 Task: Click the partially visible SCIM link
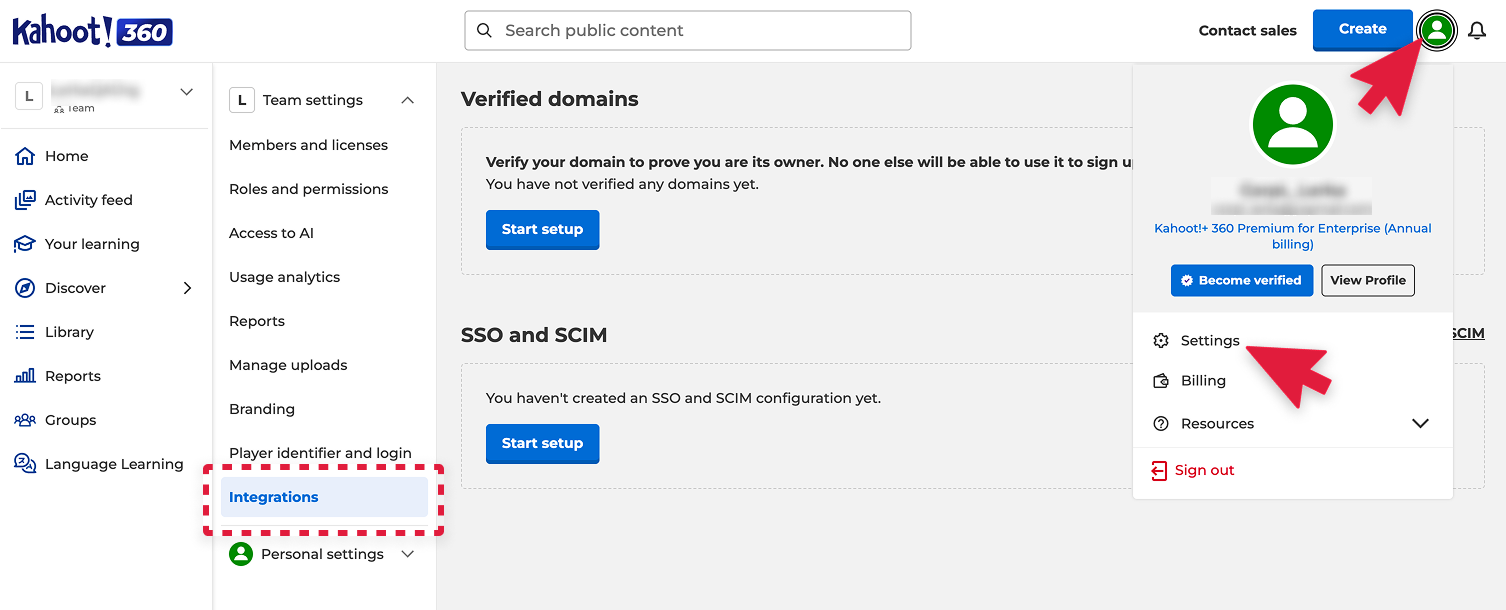point(1468,333)
